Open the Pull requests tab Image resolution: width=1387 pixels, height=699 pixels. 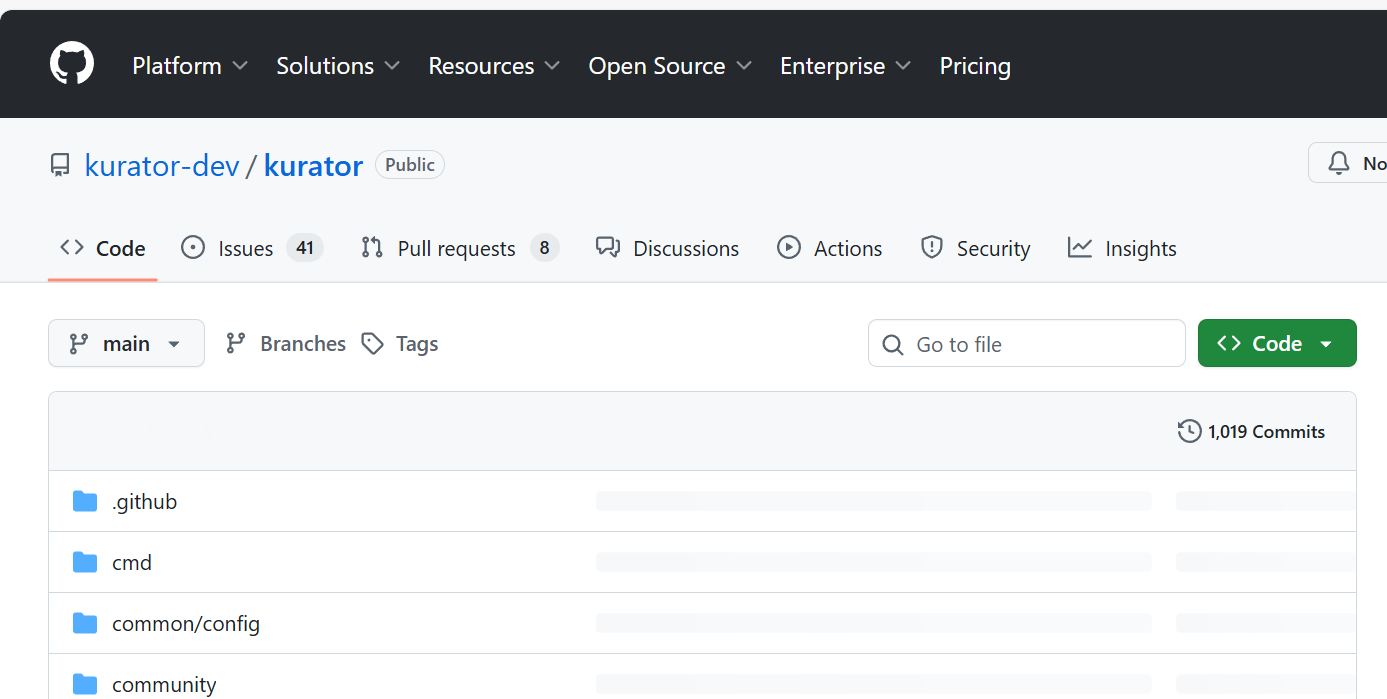point(458,248)
